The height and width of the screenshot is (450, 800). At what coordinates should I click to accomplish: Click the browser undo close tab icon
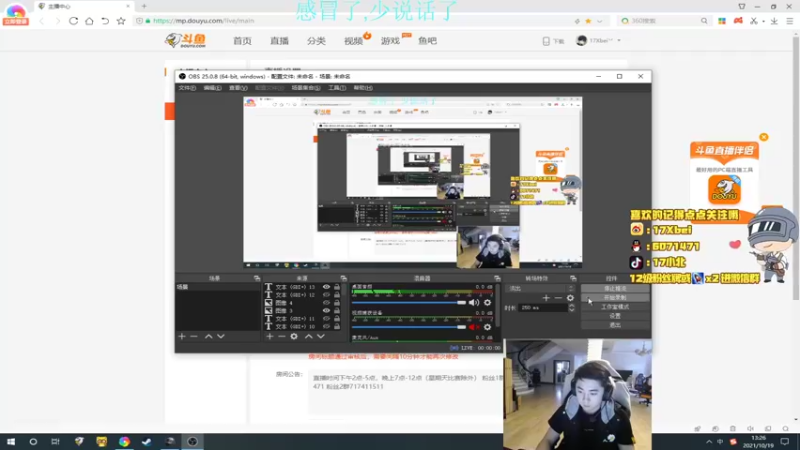[x=105, y=21]
